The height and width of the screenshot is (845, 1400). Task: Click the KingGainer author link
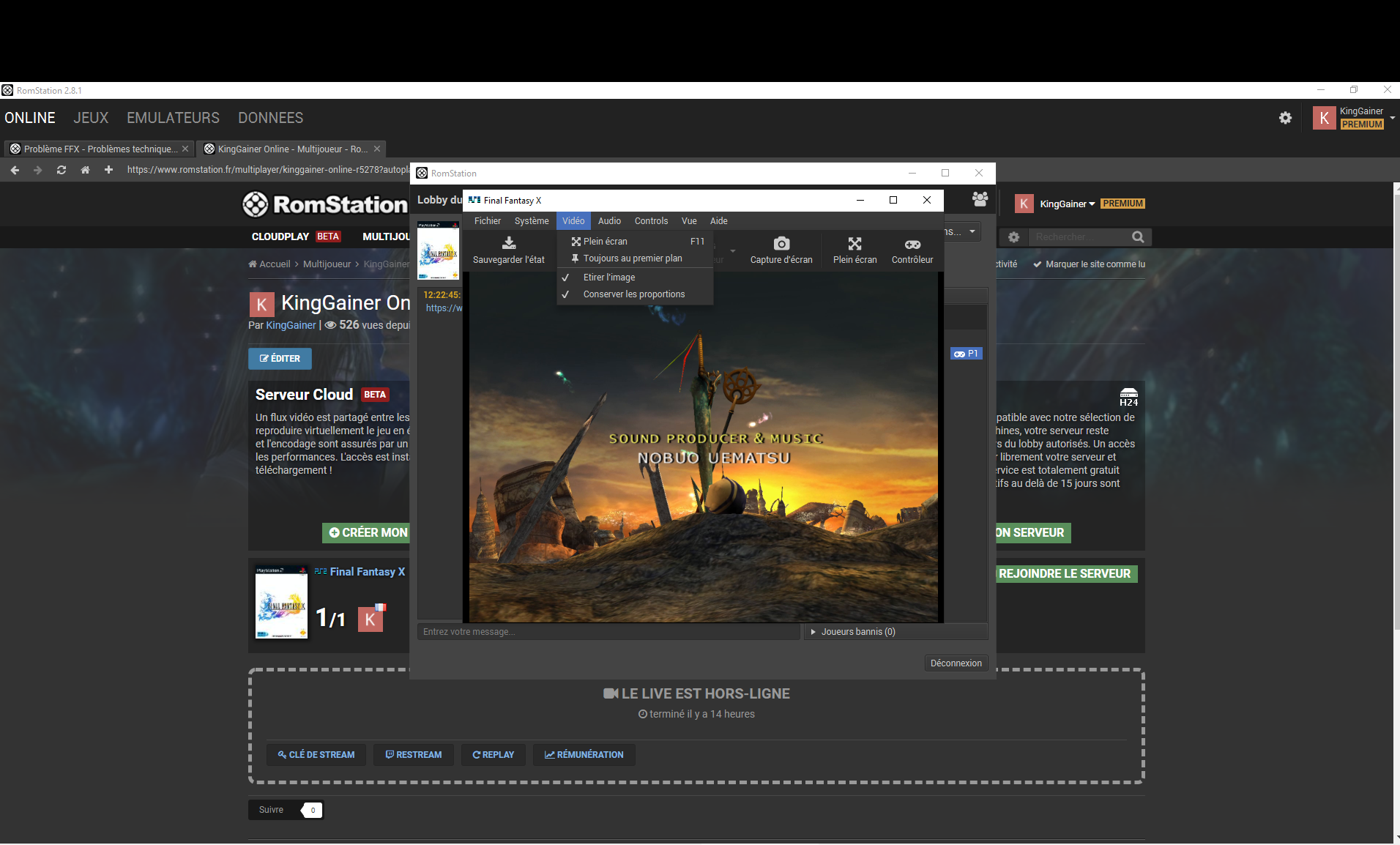[291, 325]
